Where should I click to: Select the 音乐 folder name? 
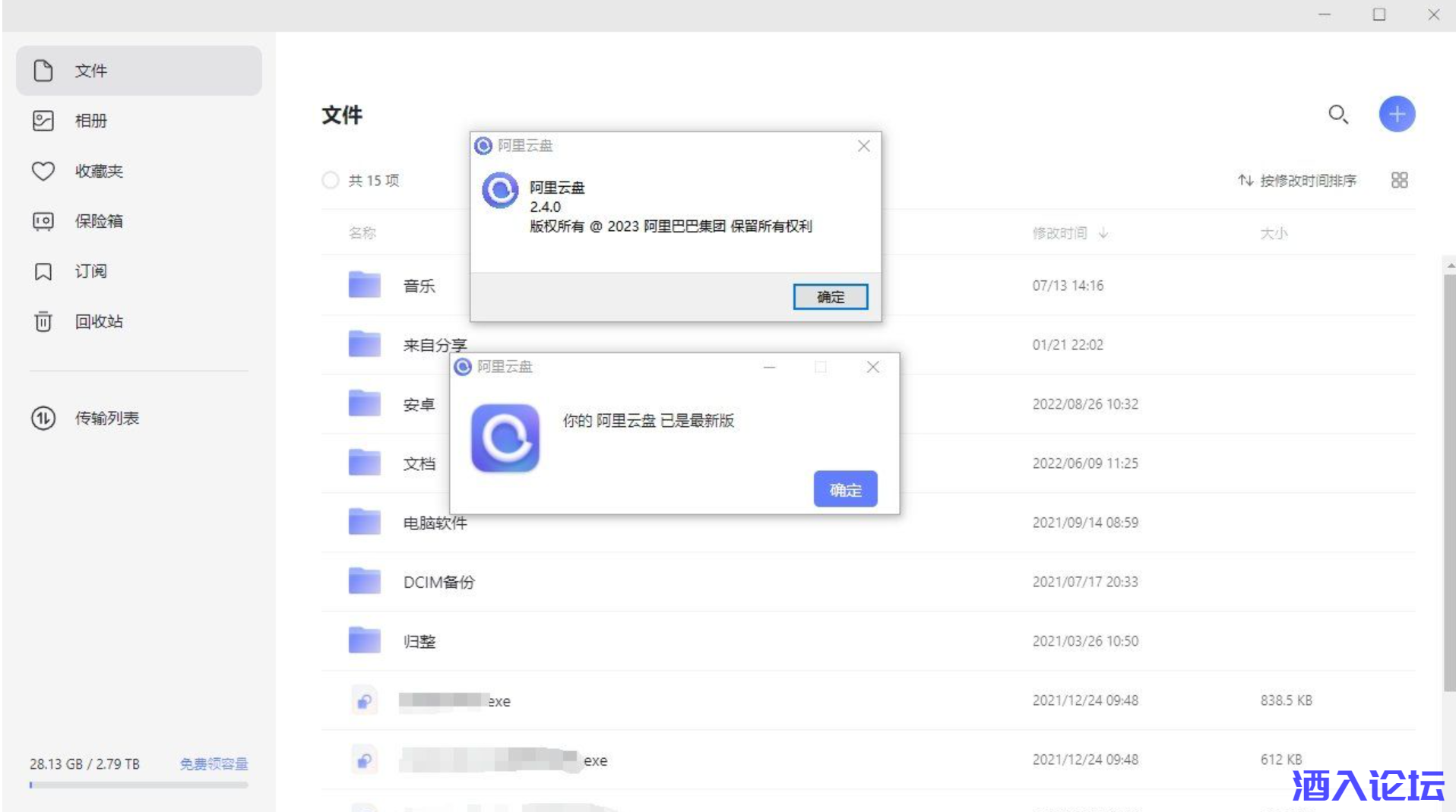pyautogui.click(x=419, y=286)
